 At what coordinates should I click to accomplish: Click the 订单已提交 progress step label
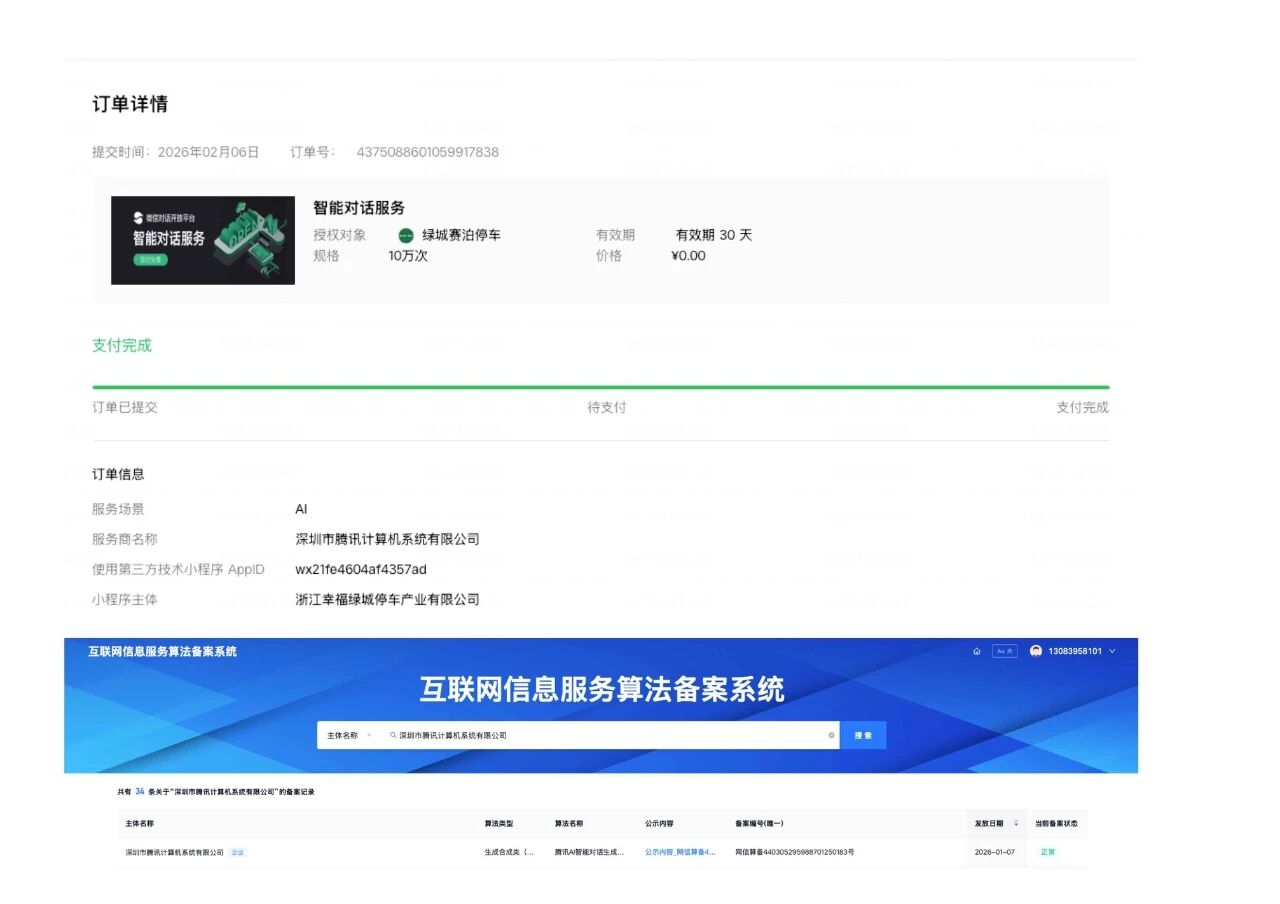tap(125, 407)
